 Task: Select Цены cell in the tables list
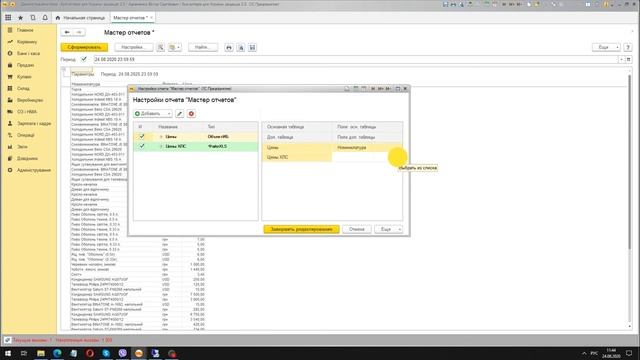click(x=297, y=147)
